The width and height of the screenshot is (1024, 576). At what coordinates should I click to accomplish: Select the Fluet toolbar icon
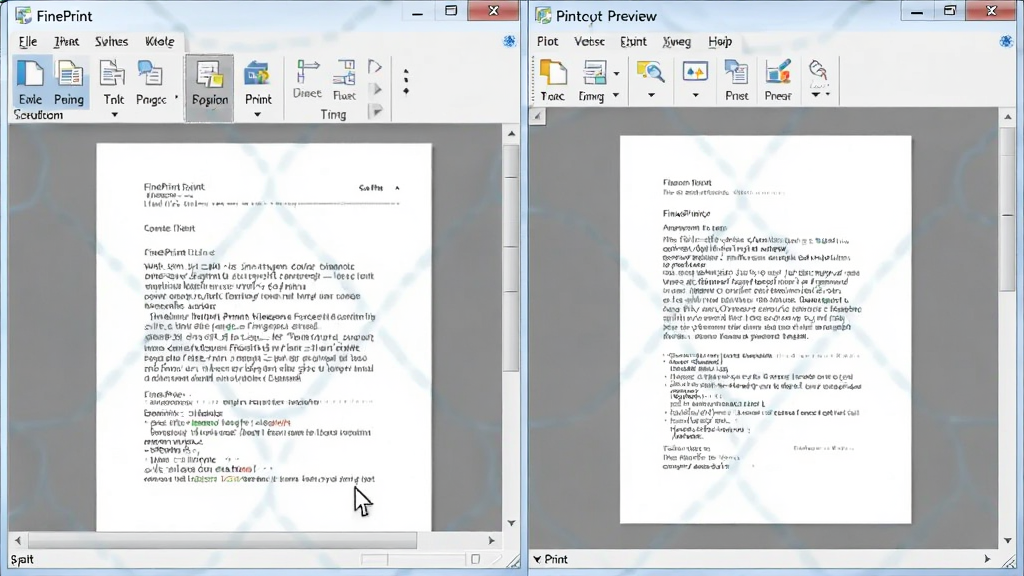(344, 80)
